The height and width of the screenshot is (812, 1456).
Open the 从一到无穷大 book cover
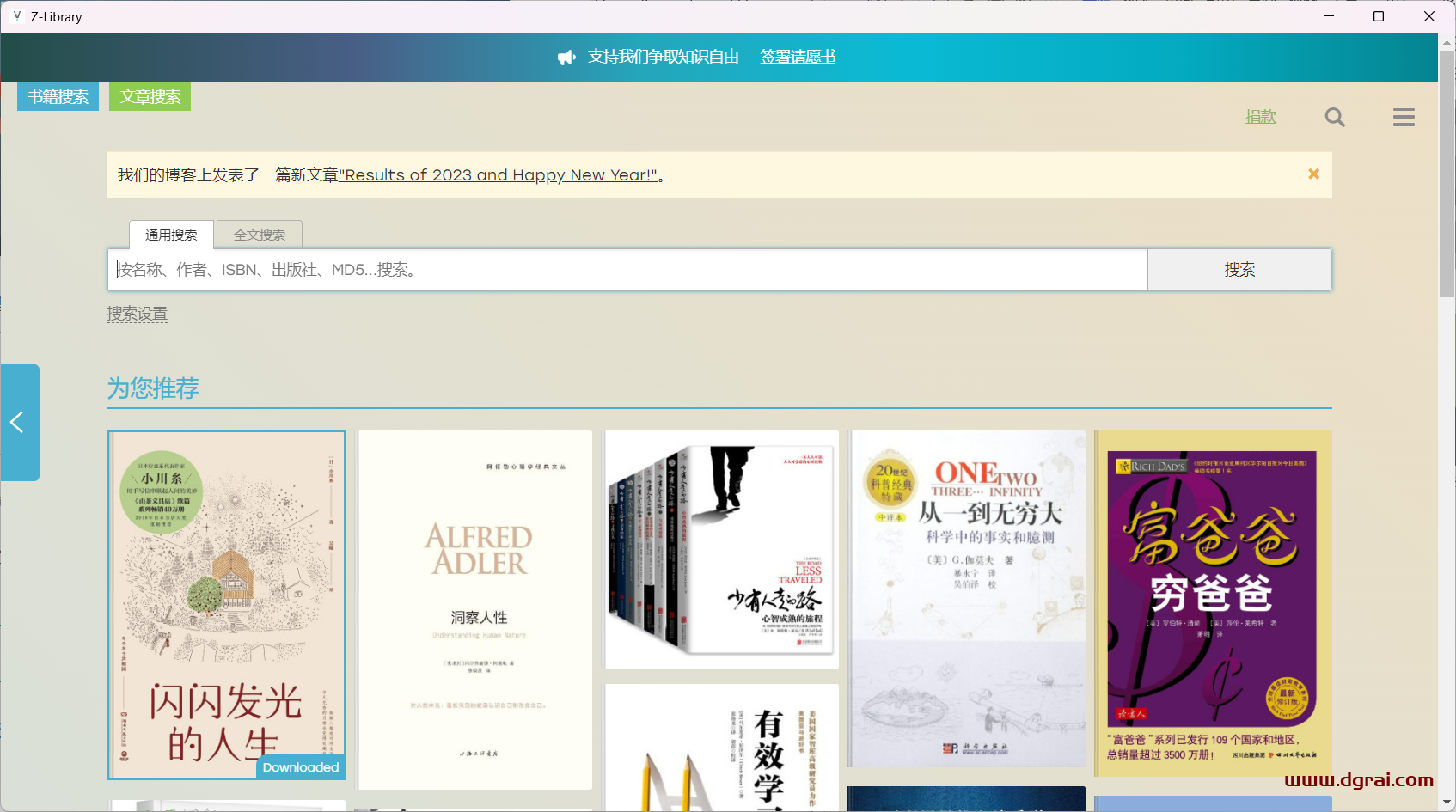point(967,599)
